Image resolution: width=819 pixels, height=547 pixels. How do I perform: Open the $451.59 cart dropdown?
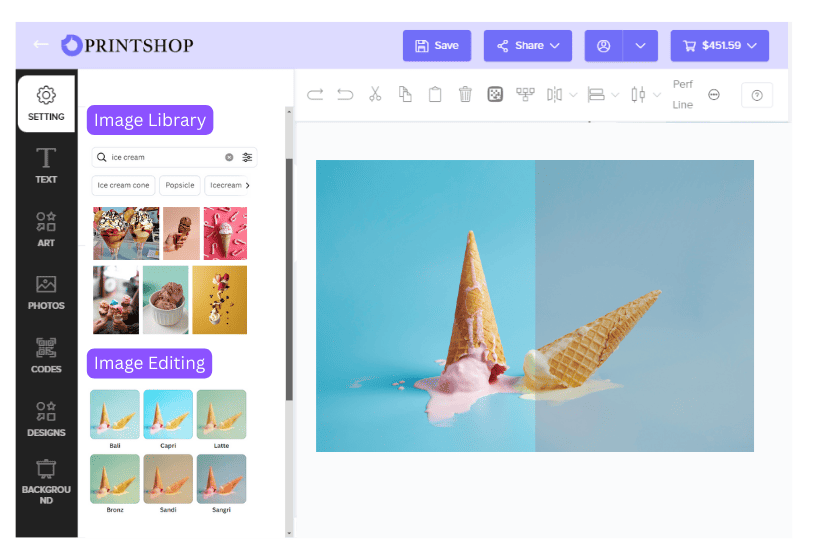pos(720,45)
